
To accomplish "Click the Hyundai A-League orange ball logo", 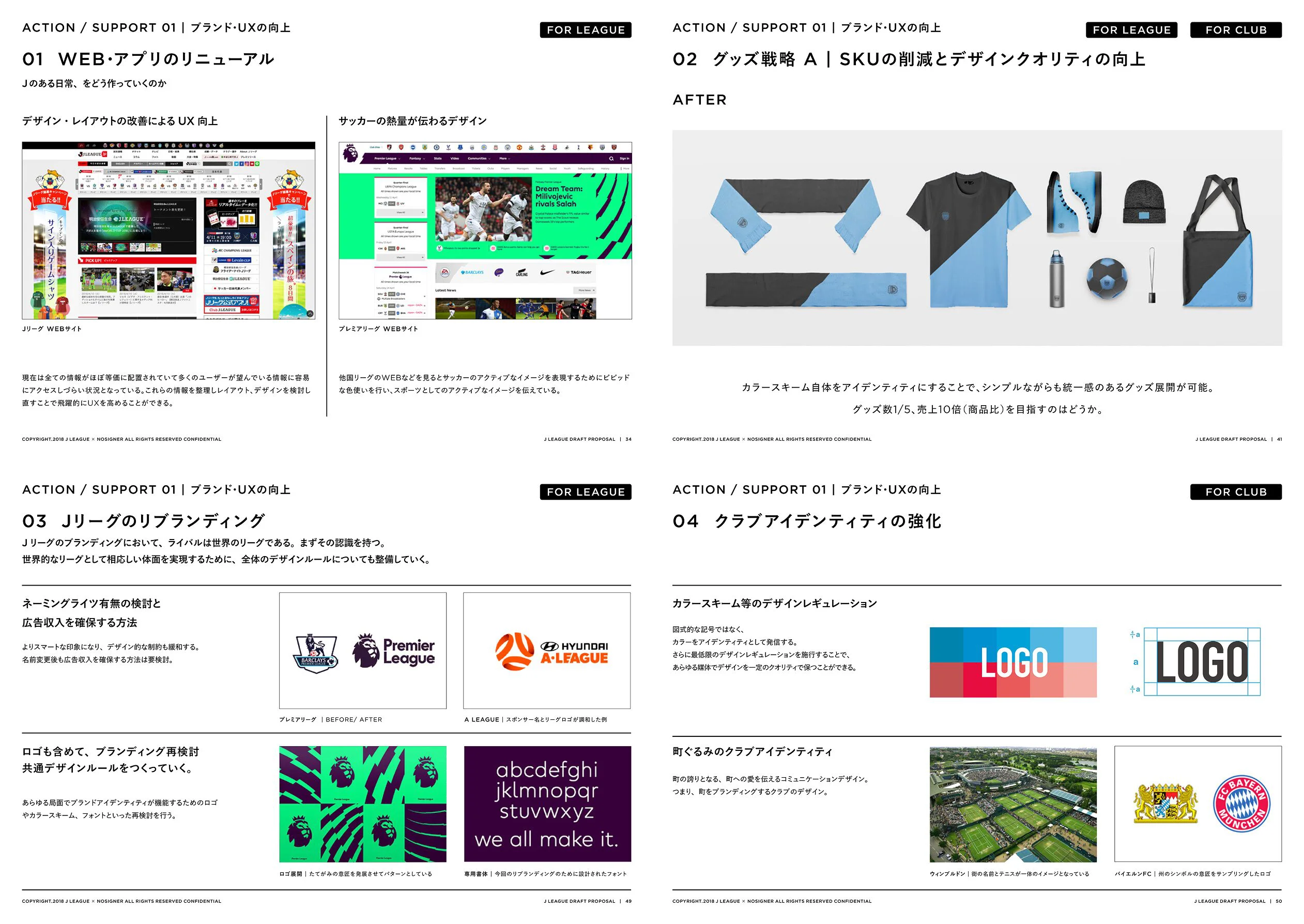I will coord(514,651).
